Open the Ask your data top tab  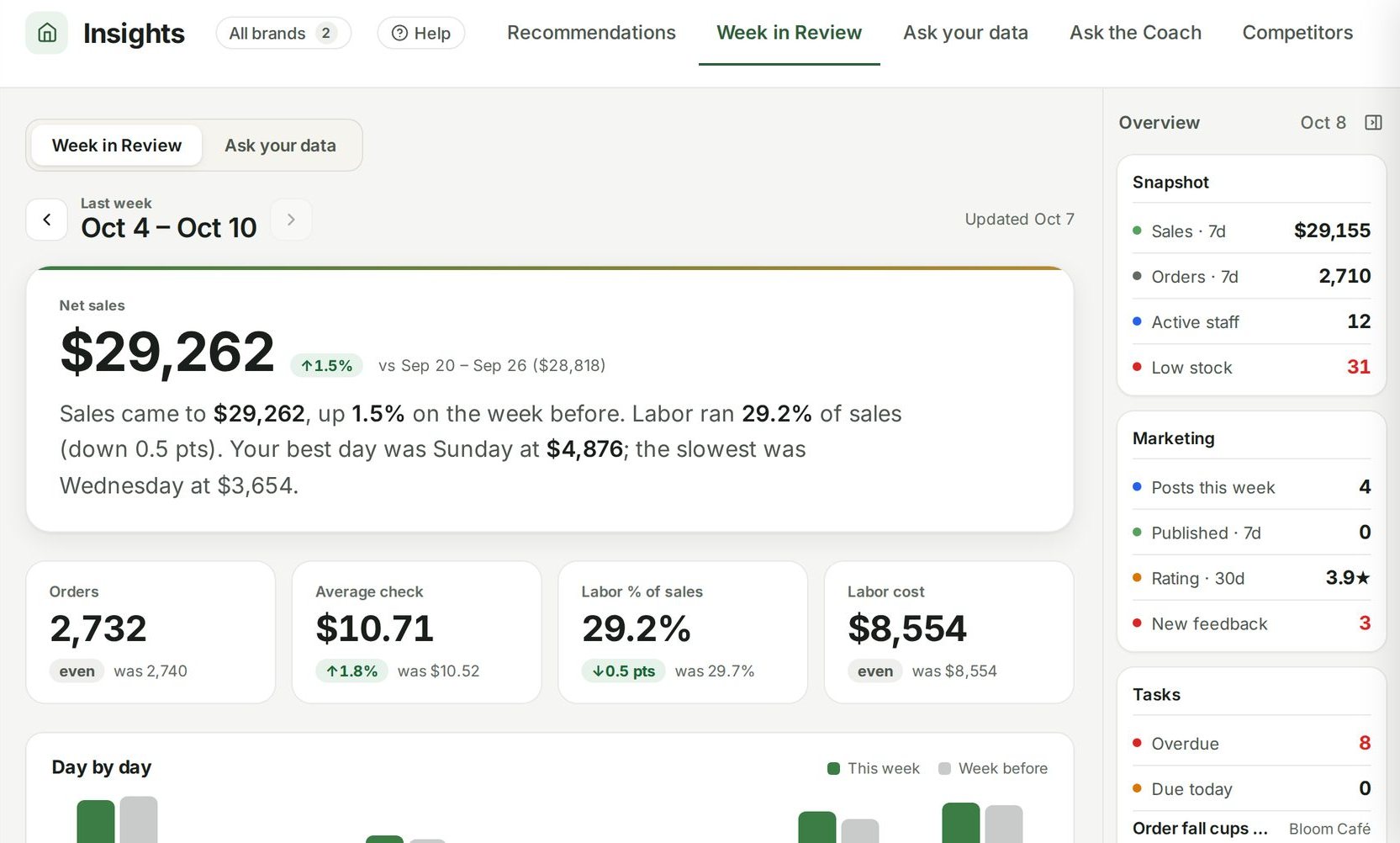(x=965, y=33)
